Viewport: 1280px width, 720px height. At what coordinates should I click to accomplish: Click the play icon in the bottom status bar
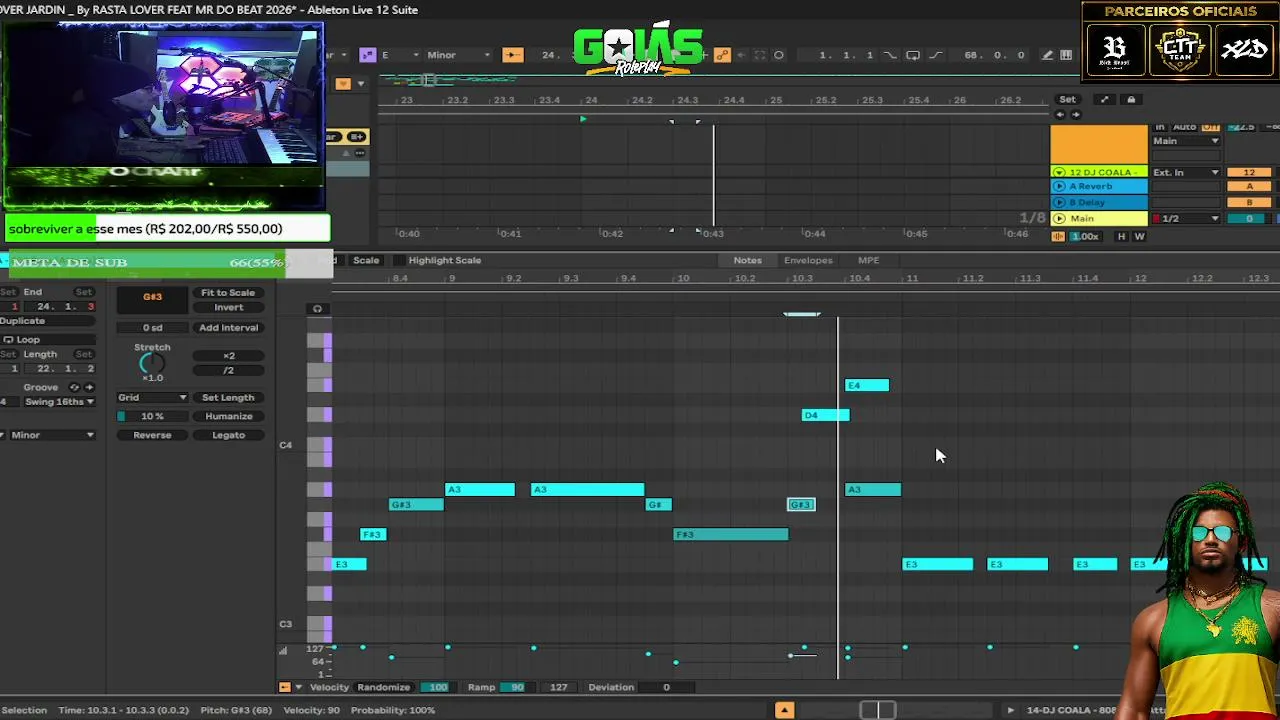tap(1010, 710)
